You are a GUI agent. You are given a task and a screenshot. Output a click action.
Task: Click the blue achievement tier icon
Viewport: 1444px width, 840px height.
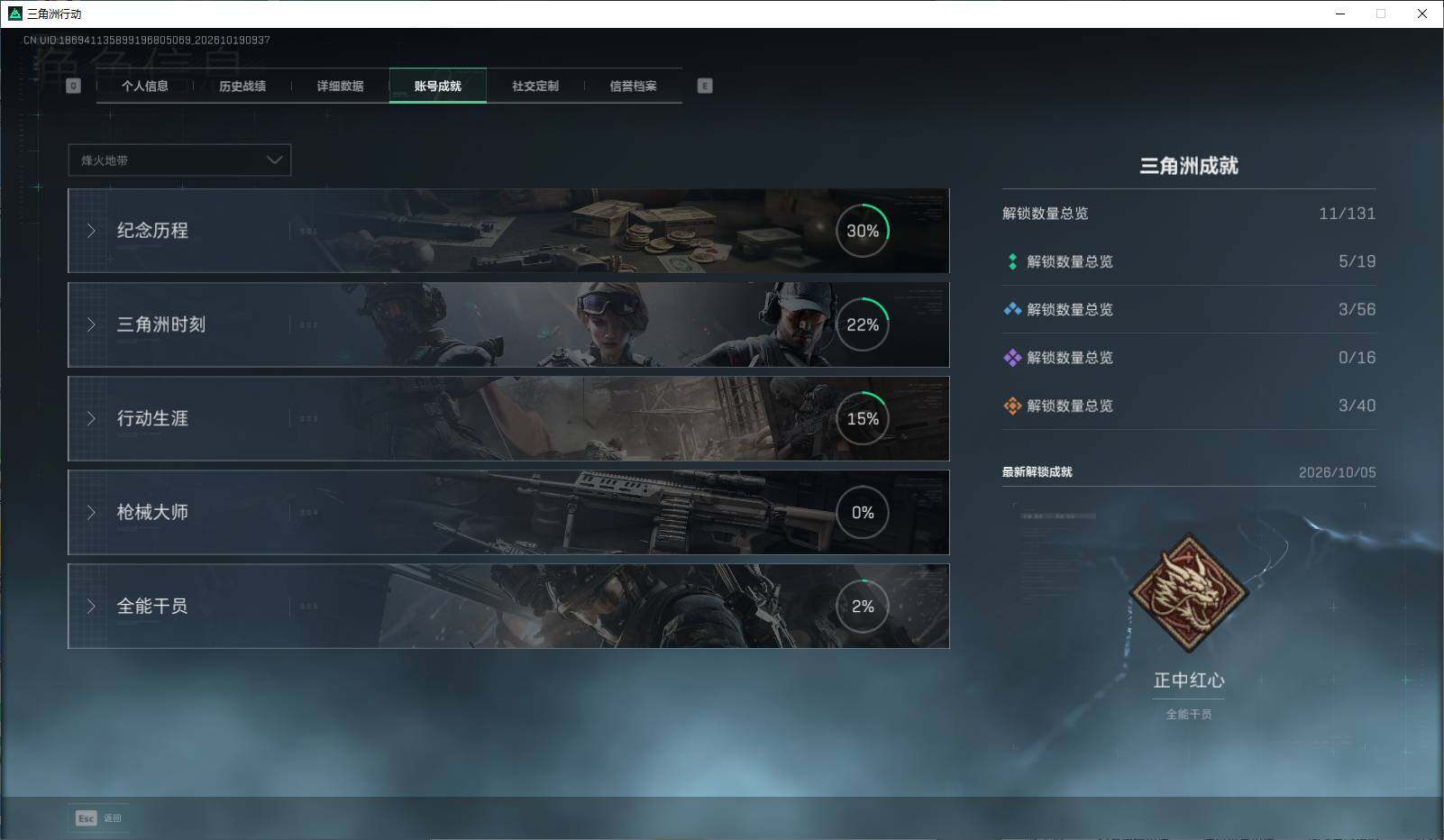[x=1012, y=309]
